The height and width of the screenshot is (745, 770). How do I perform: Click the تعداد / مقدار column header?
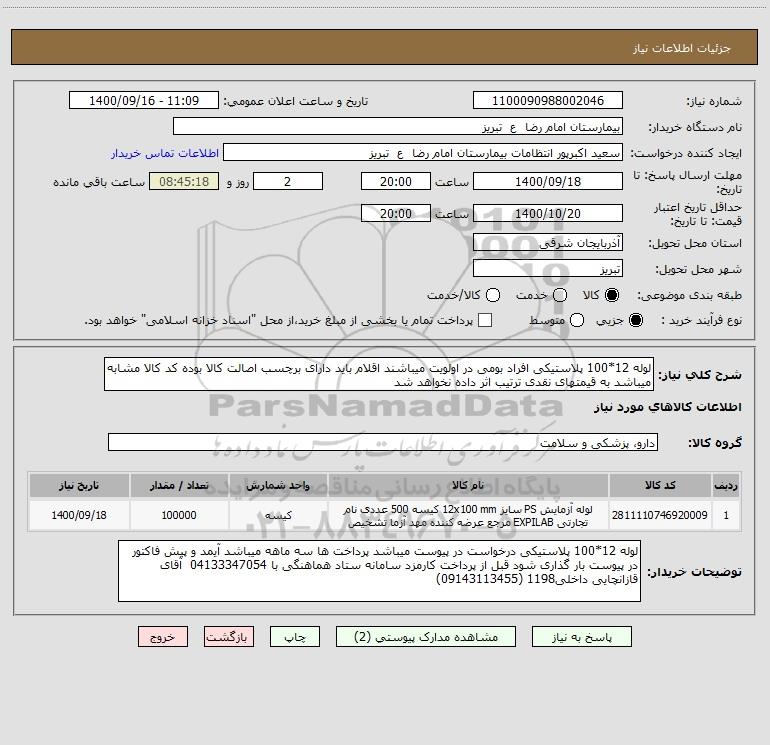179,485
